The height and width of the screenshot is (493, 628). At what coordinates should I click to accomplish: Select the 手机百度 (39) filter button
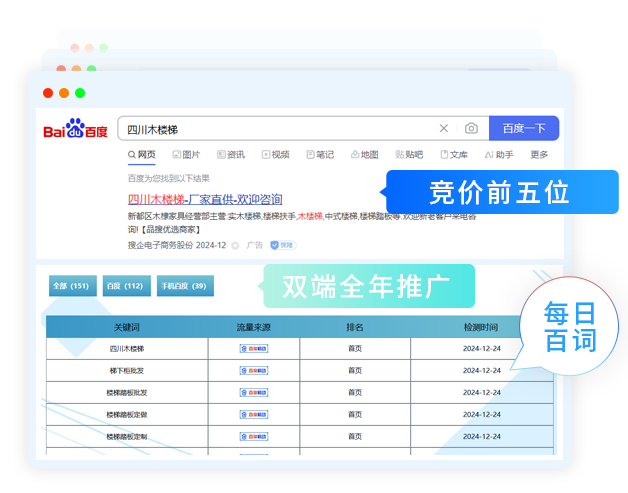tap(185, 286)
